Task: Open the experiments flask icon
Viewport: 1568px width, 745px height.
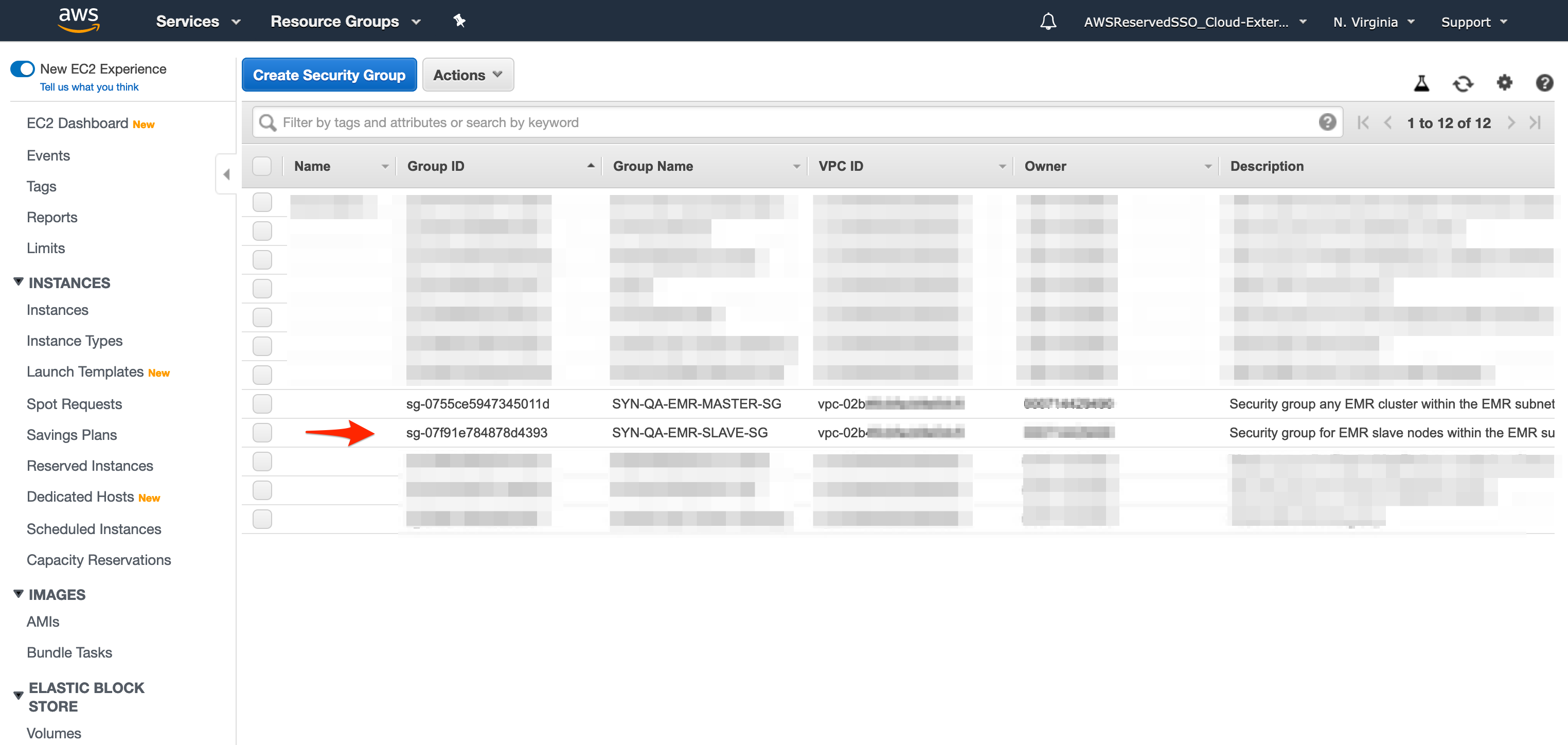Action: point(1422,83)
